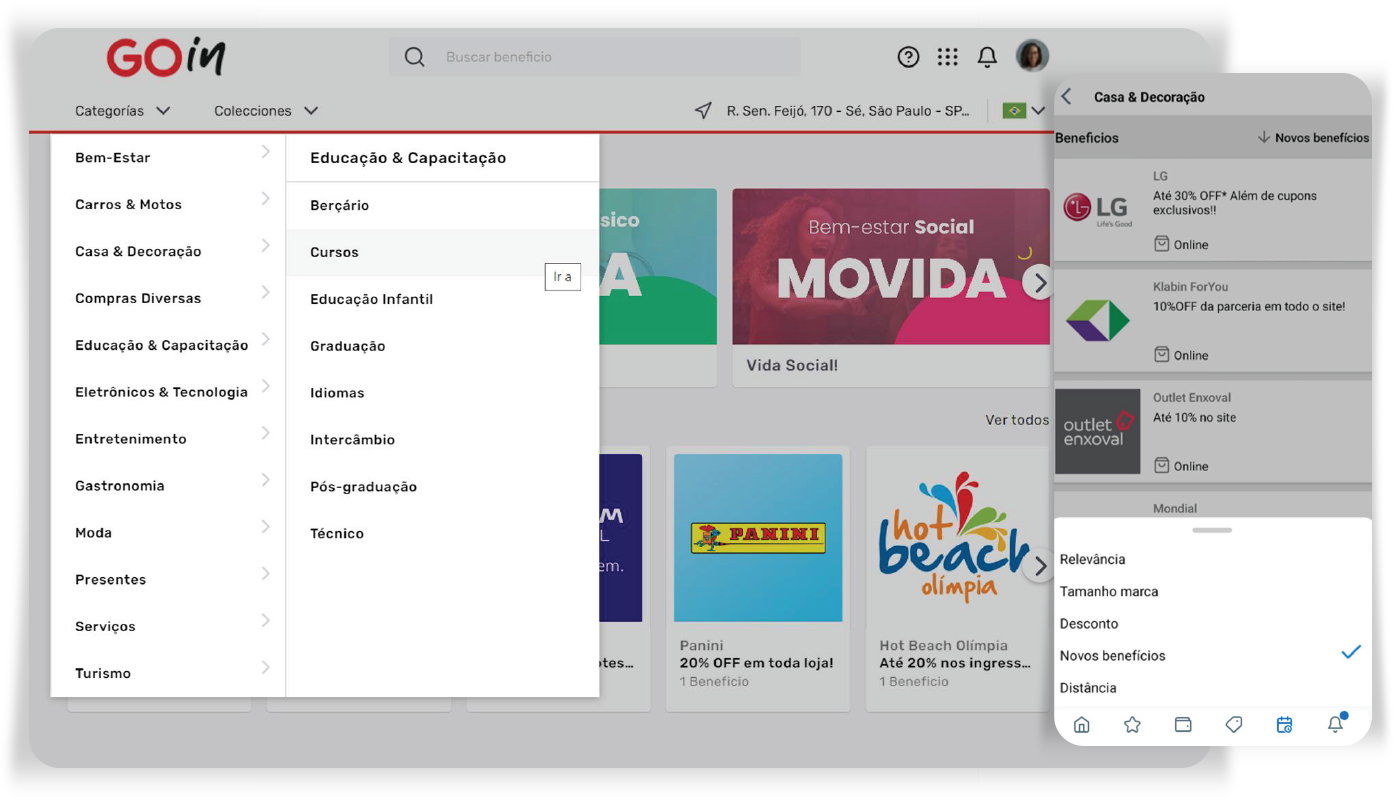Tap the calendar icon in mobile bottom bar
The height and width of the screenshot is (803, 1394).
click(x=1285, y=725)
